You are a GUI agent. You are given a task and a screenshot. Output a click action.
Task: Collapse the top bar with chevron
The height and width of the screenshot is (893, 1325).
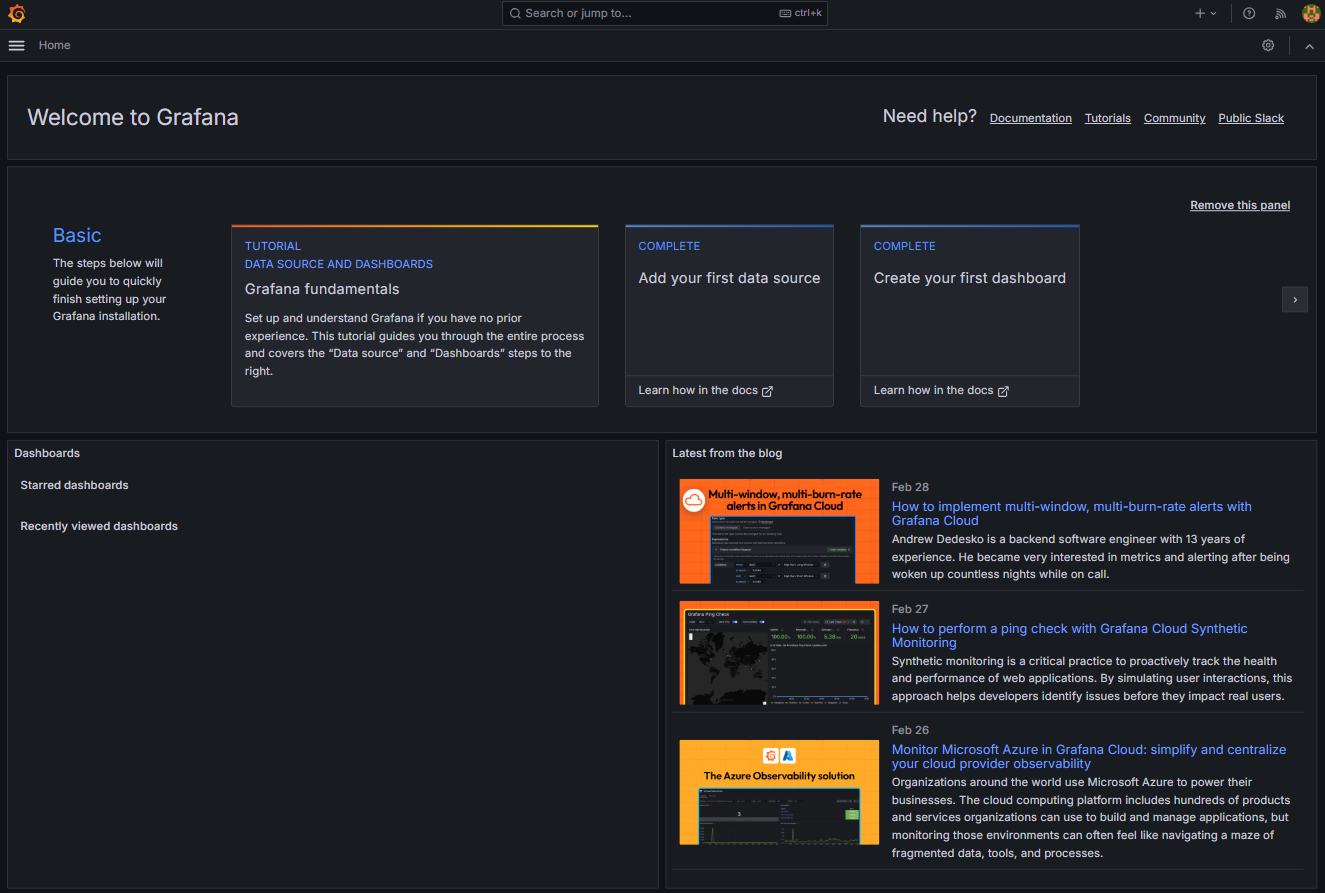point(1309,46)
